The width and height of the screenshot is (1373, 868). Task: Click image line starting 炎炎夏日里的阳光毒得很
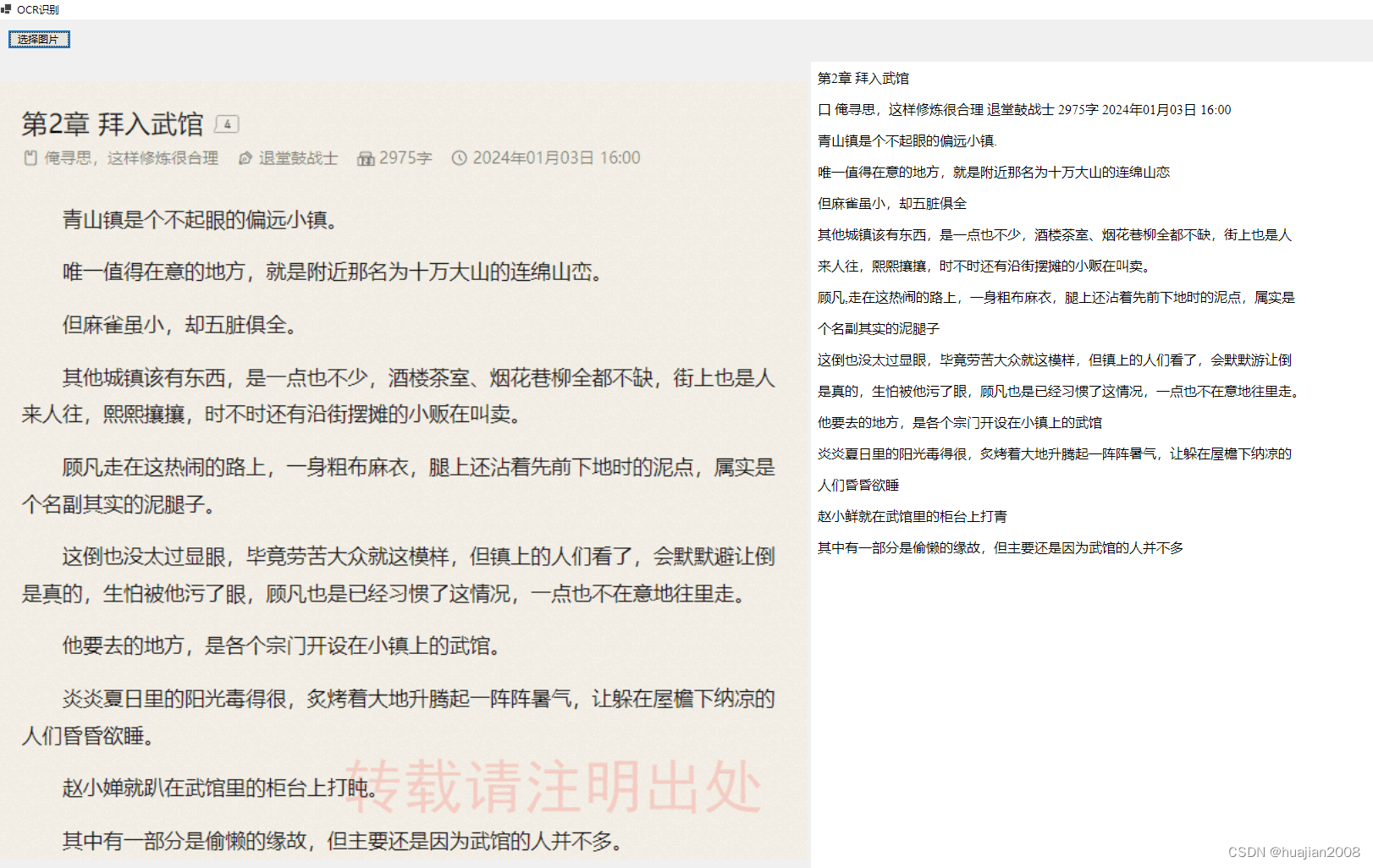[418, 699]
